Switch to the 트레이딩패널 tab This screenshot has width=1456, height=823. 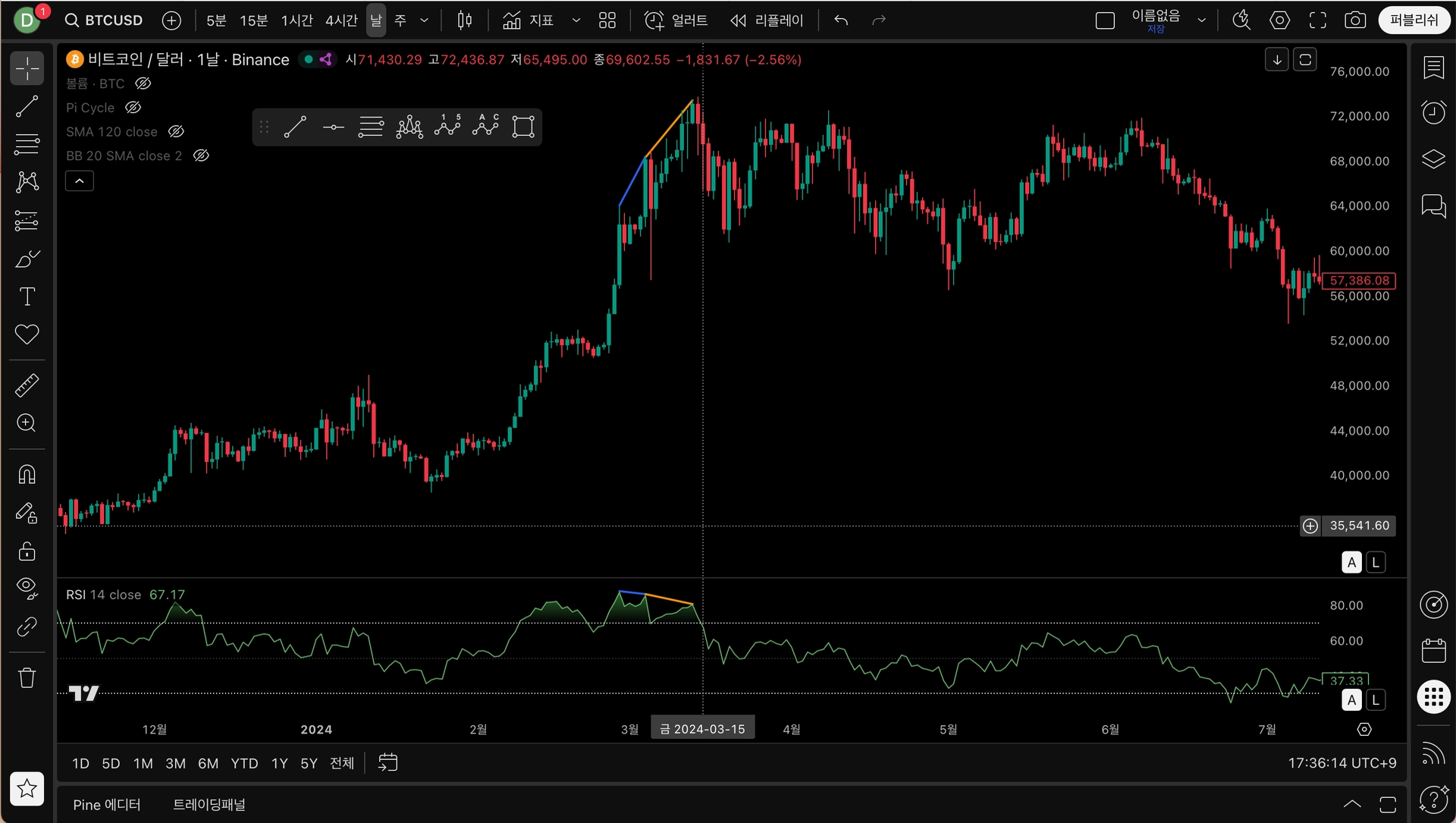209,805
